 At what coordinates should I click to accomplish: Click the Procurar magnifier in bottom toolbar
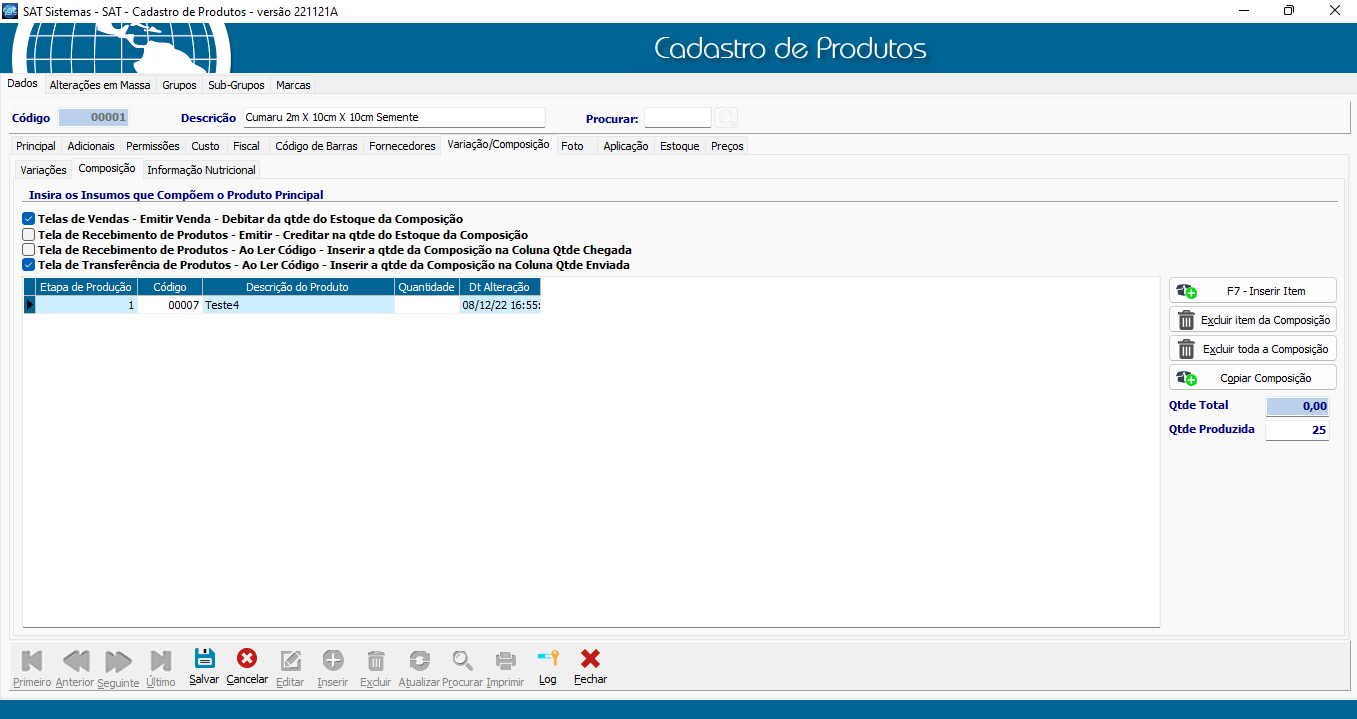[462, 660]
